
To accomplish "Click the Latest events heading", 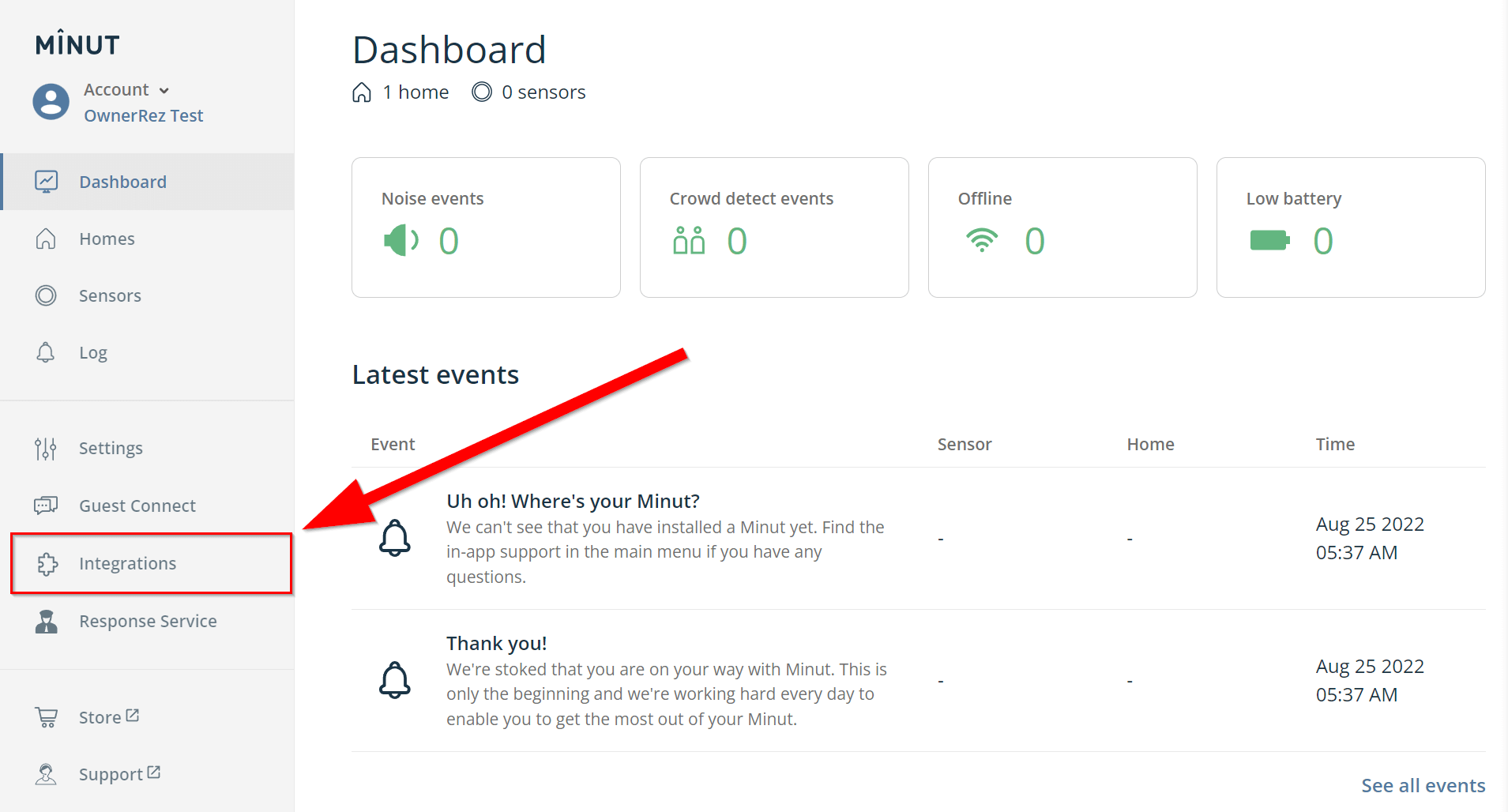I will pos(435,374).
